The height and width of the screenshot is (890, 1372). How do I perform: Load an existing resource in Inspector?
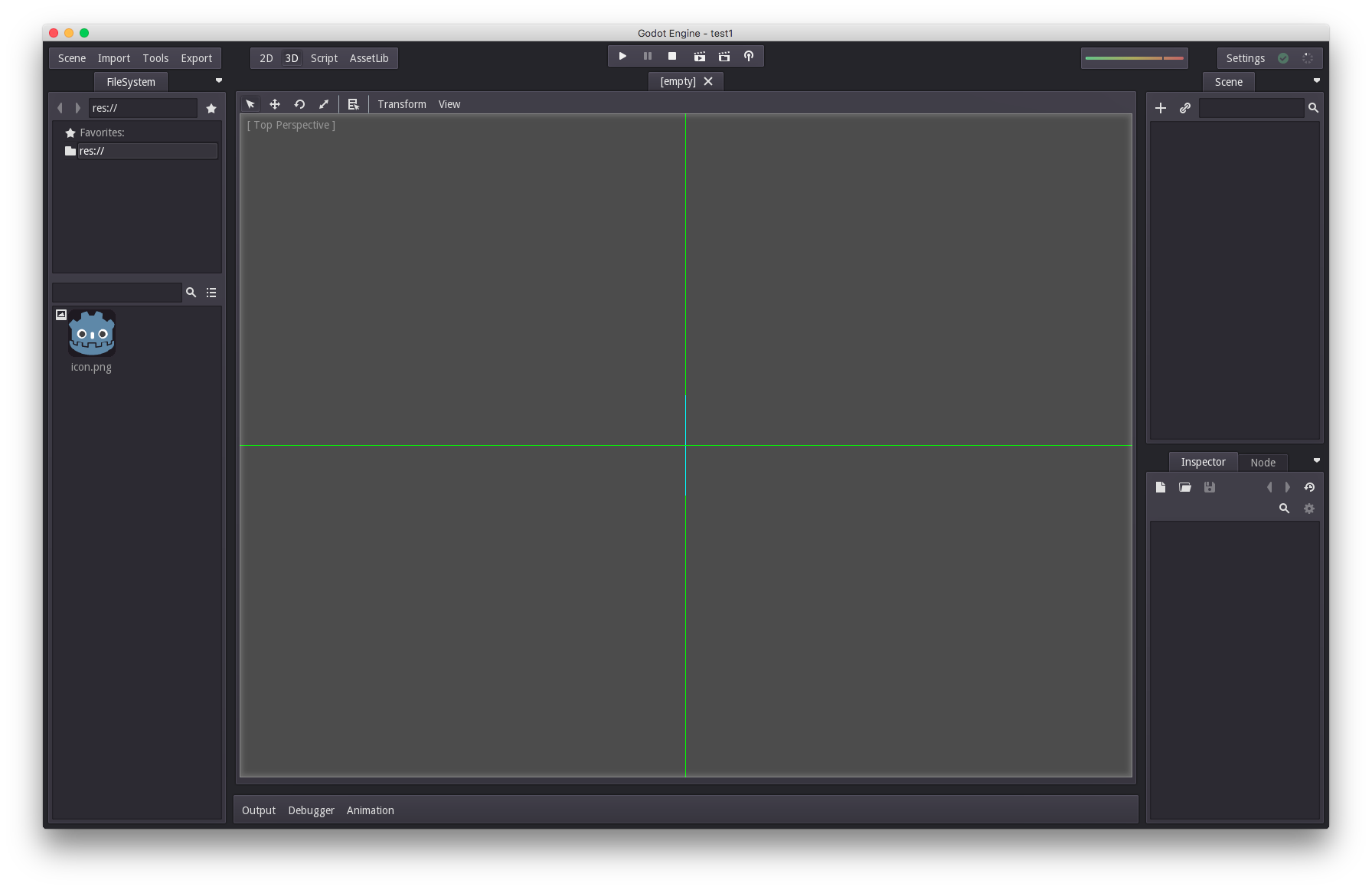1185,487
